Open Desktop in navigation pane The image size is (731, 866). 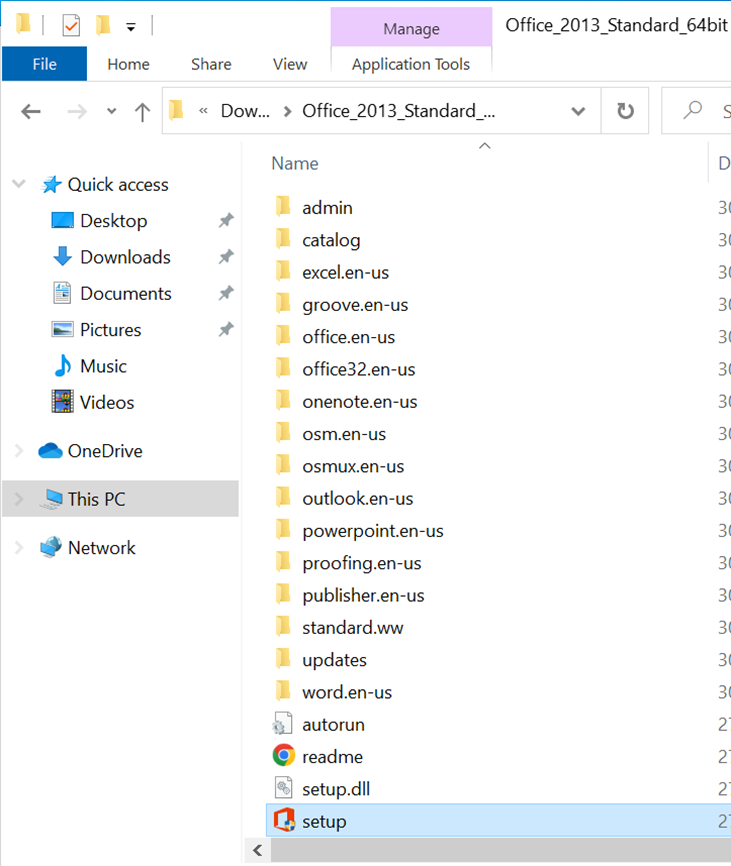(x=113, y=221)
